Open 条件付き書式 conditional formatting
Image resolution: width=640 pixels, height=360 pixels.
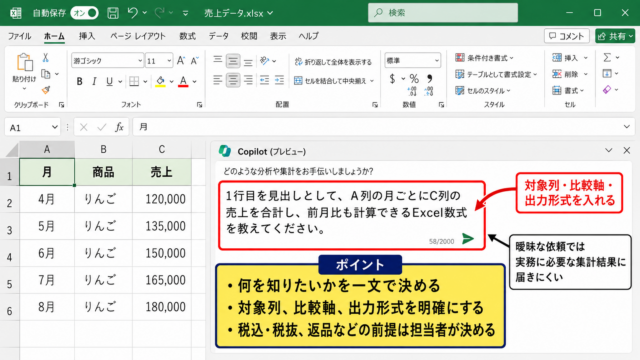pos(484,58)
